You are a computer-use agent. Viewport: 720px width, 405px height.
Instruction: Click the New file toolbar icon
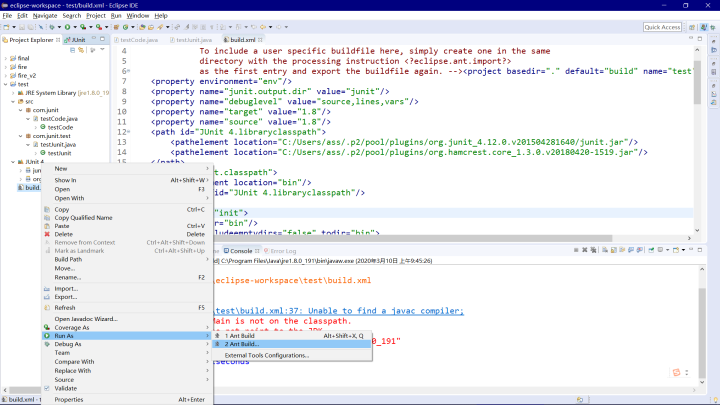[x=6, y=27]
